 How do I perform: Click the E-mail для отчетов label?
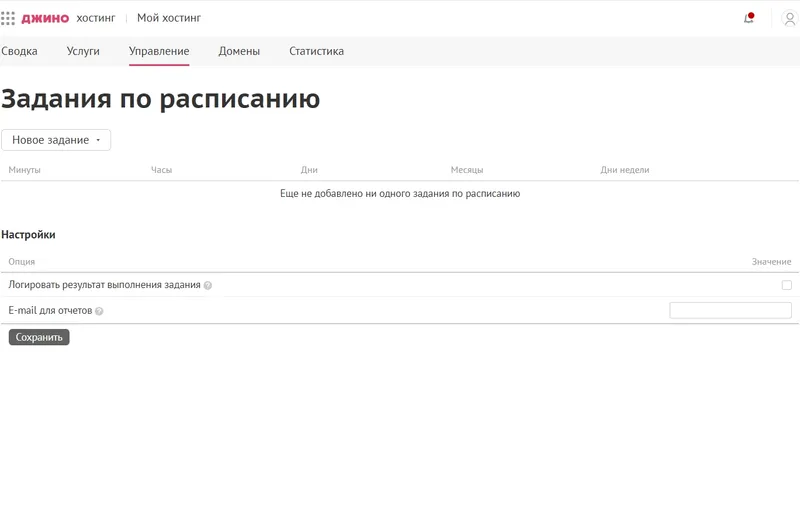(x=50, y=310)
